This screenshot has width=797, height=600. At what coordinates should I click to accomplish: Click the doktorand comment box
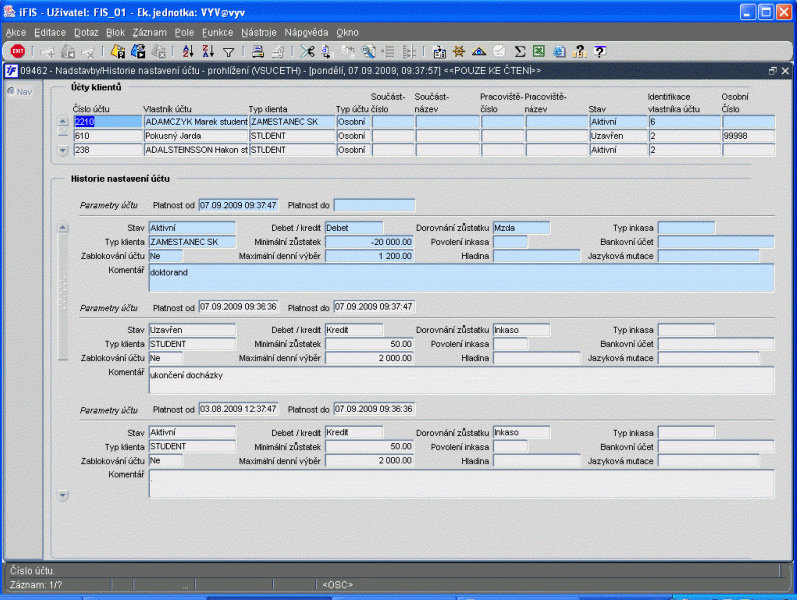pos(461,278)
